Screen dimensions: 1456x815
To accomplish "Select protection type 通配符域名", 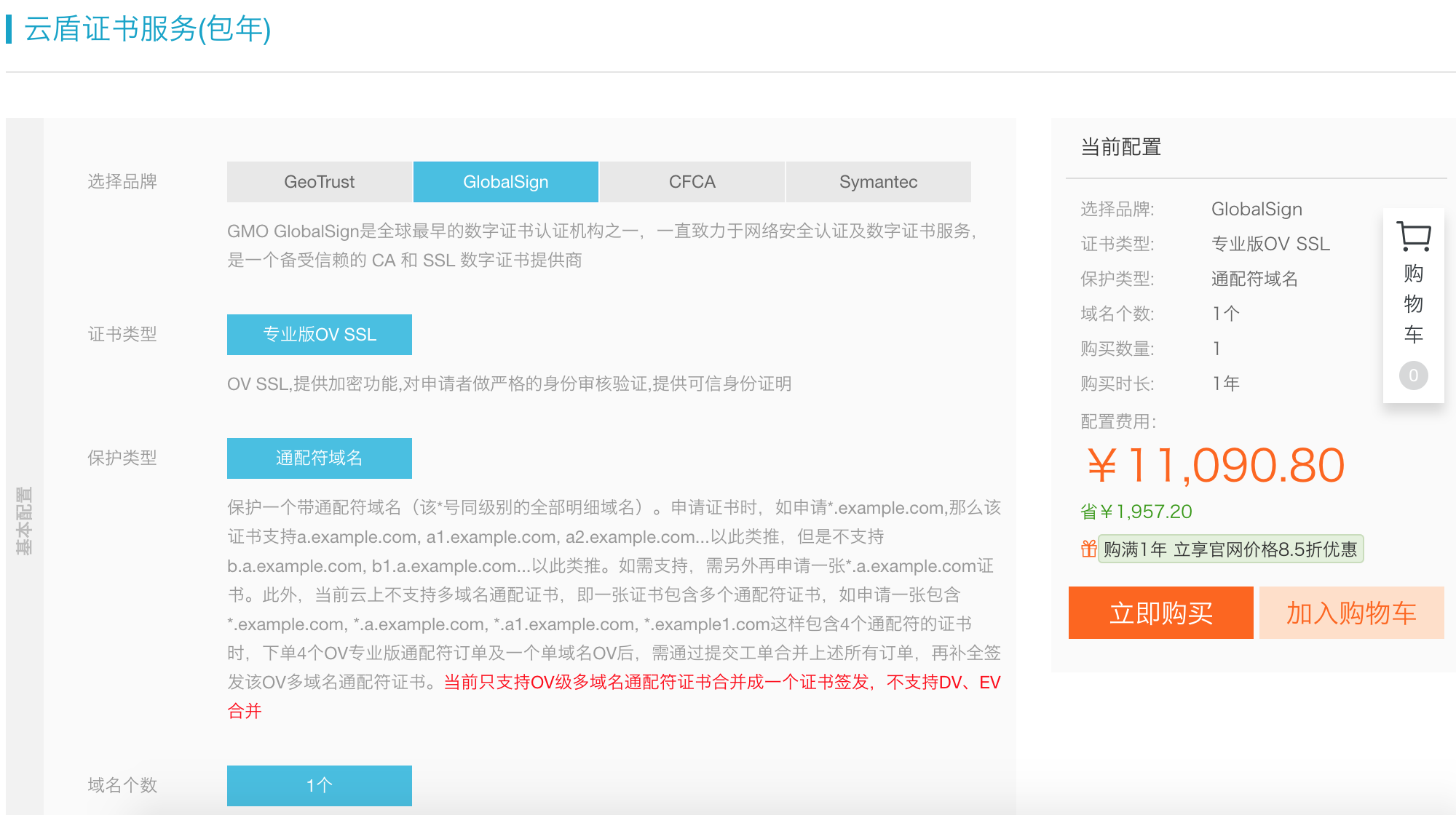I will tap(319, 458).
